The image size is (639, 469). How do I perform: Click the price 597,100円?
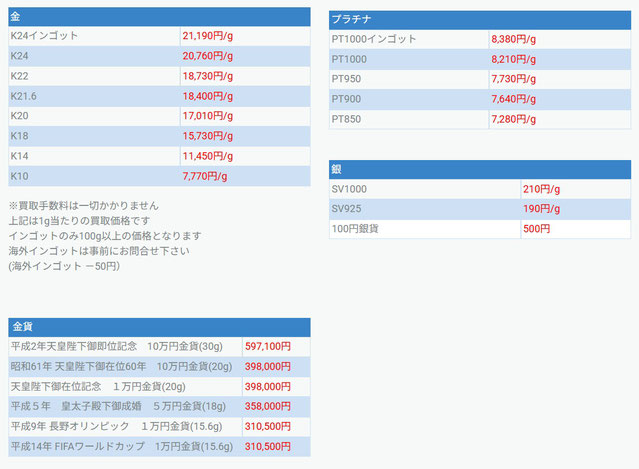point(268,347)
